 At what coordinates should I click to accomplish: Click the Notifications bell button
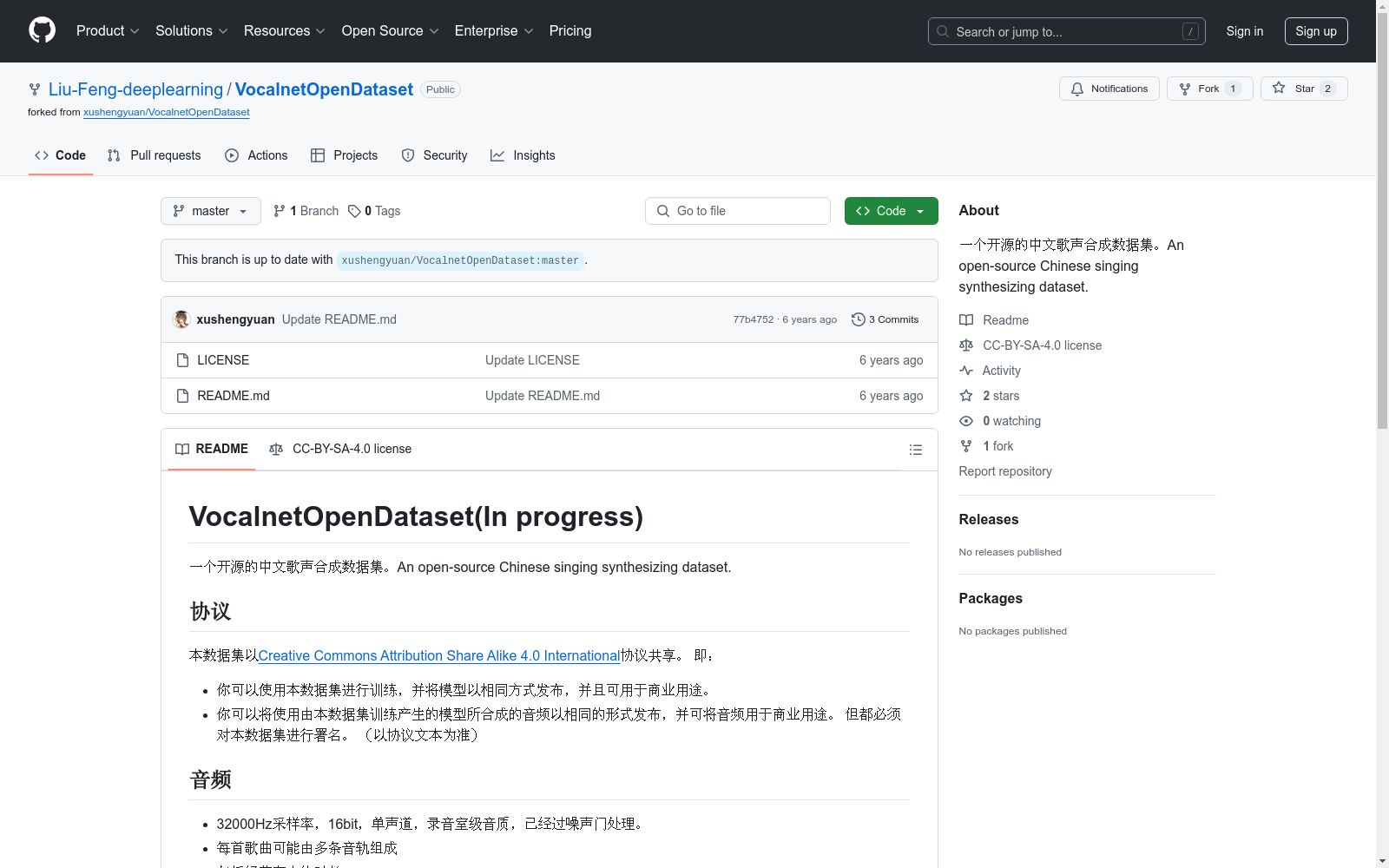coord(1109,89)
